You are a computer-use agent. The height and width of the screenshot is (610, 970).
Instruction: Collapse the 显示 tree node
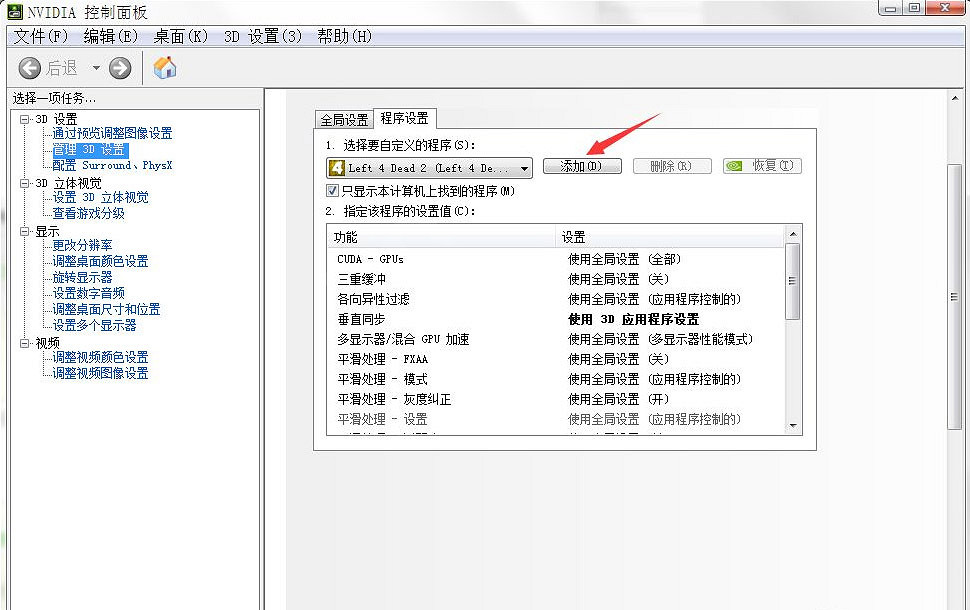25,231
